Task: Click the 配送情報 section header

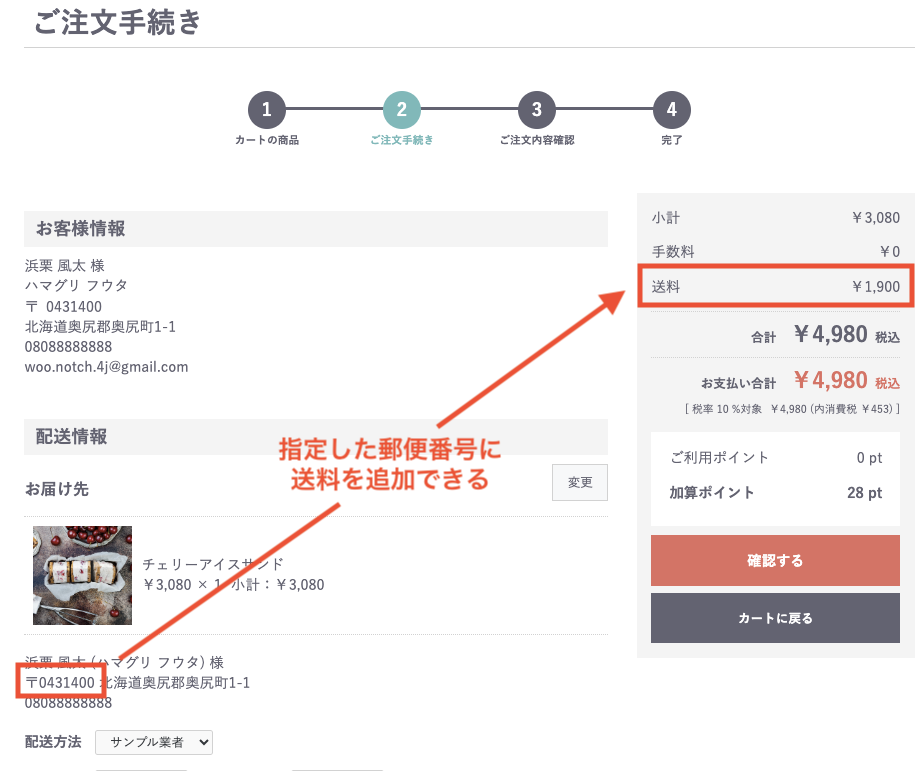Action: 316,437
